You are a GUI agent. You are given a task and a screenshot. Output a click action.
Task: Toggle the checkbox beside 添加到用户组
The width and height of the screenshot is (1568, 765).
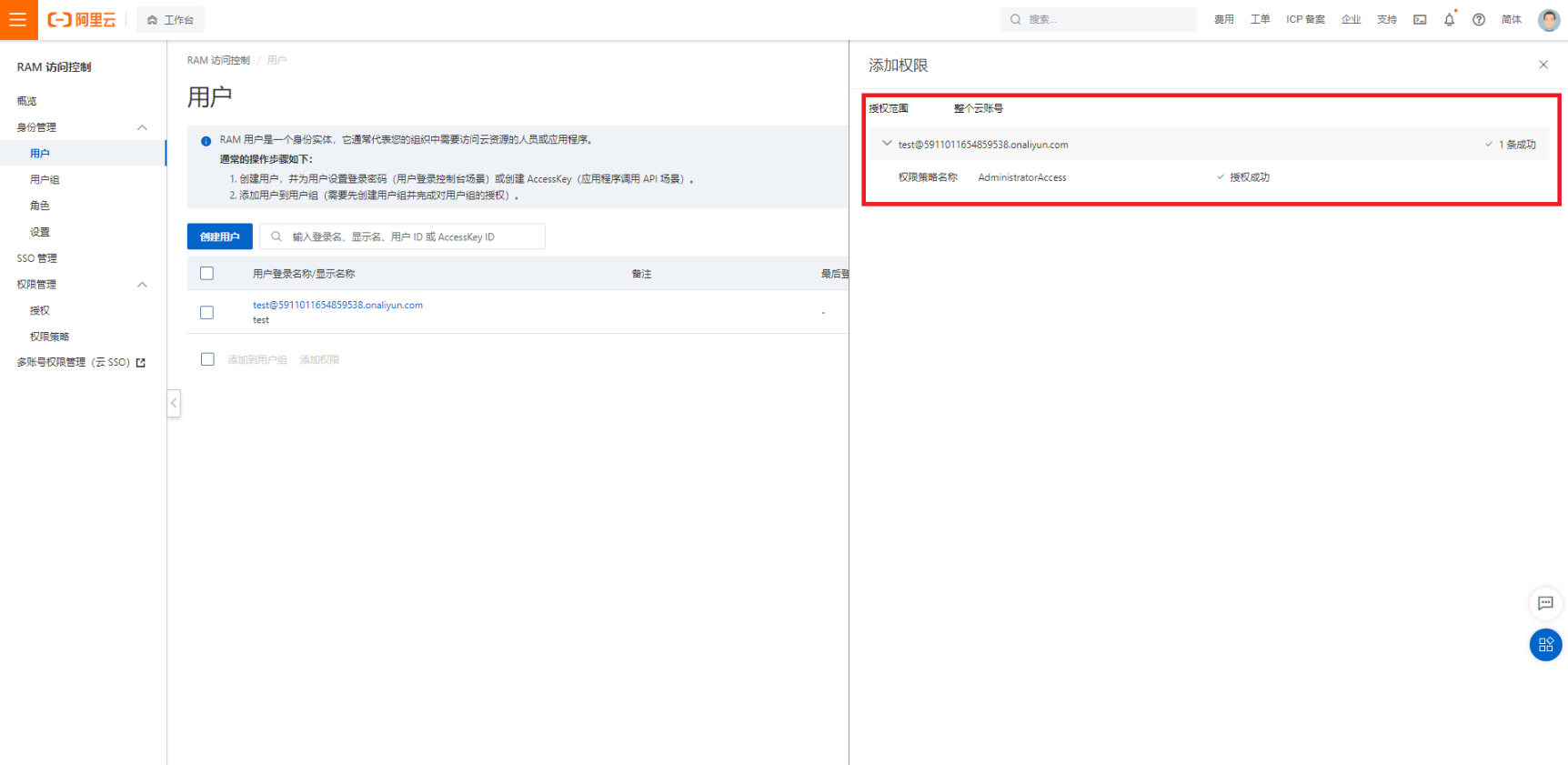click(207, 359)
